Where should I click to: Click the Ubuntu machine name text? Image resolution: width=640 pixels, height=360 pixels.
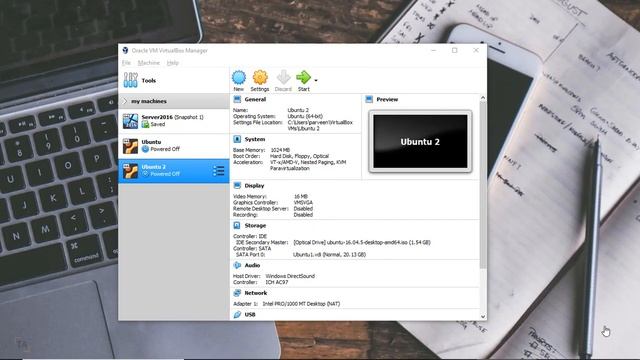pos(151,142)
